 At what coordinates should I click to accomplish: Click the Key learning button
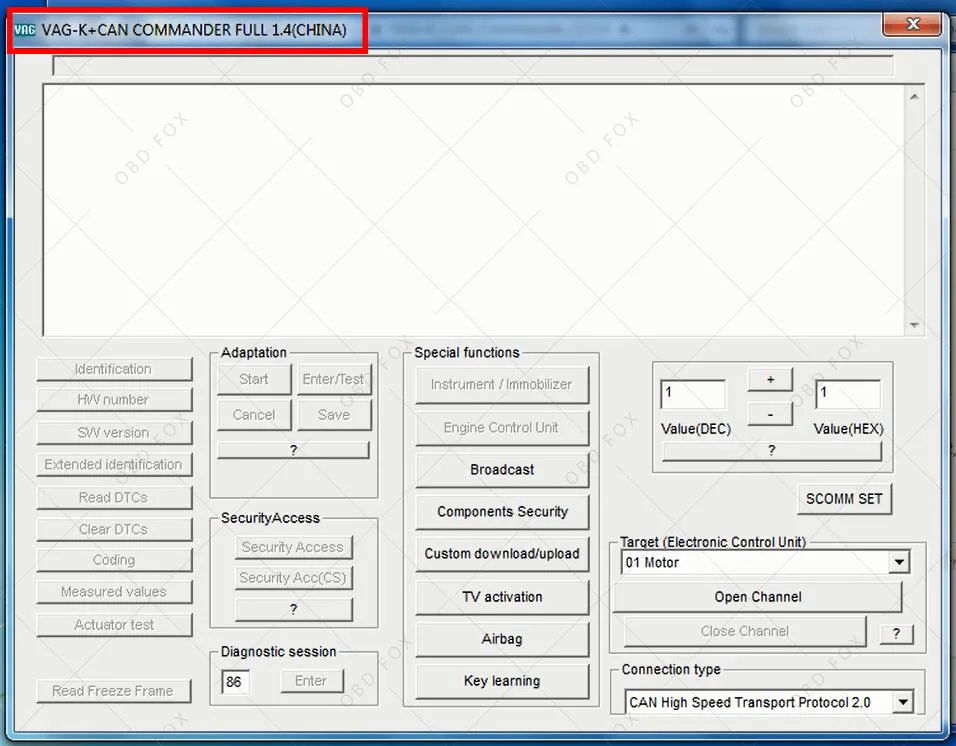502,681
